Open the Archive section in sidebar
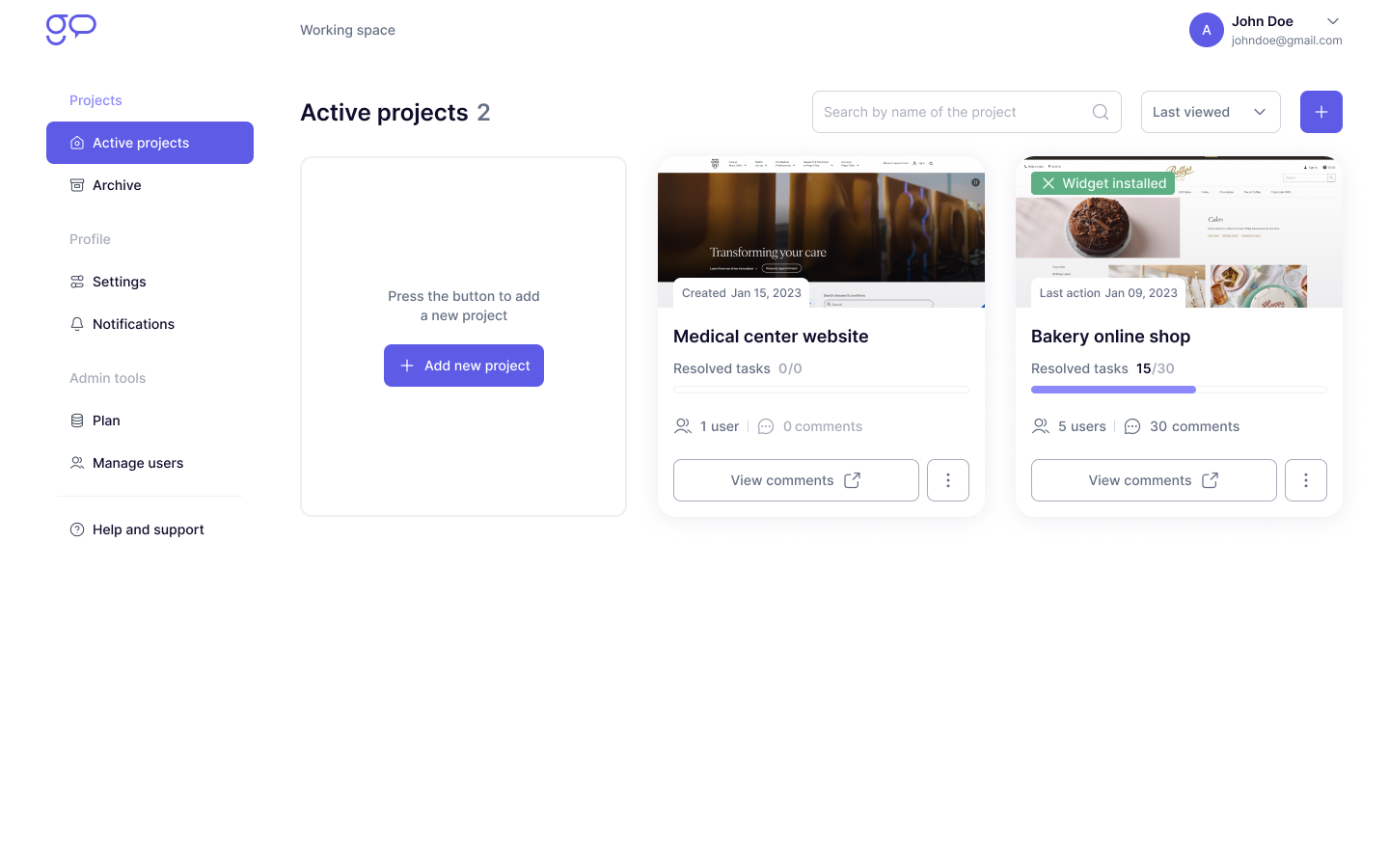The width and height of the screenshot is (1389, 868). click(x=117, y=185)
